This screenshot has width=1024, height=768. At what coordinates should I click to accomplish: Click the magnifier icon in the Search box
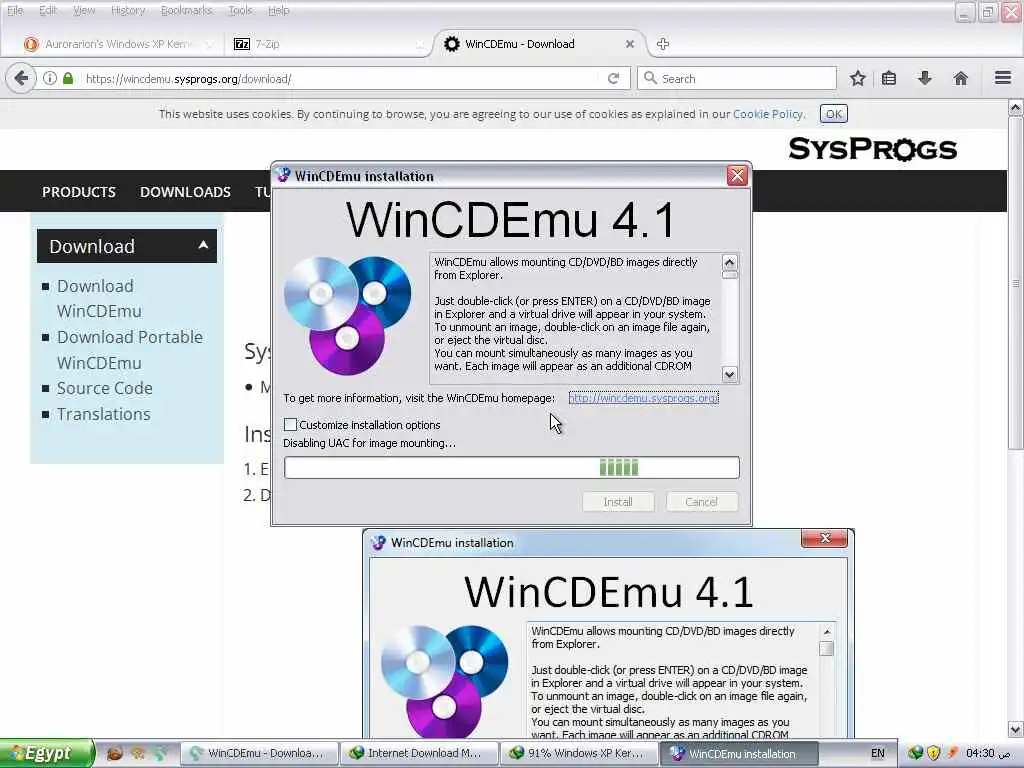[650, 78]
